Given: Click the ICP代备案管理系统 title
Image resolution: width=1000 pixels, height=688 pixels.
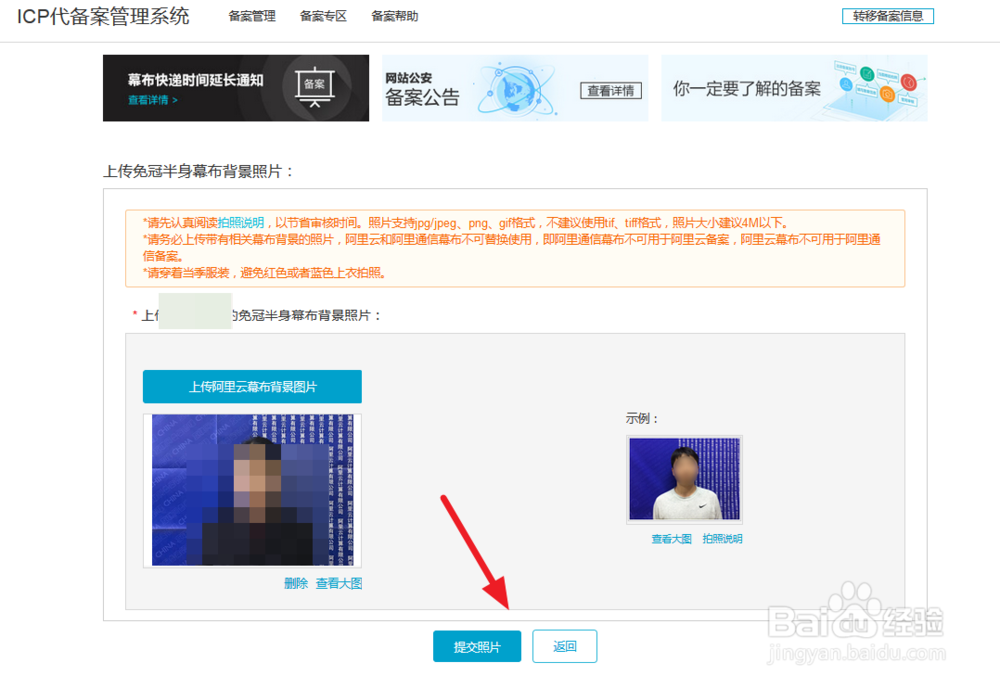Looking at the screenshot, I should pos(103,16).
